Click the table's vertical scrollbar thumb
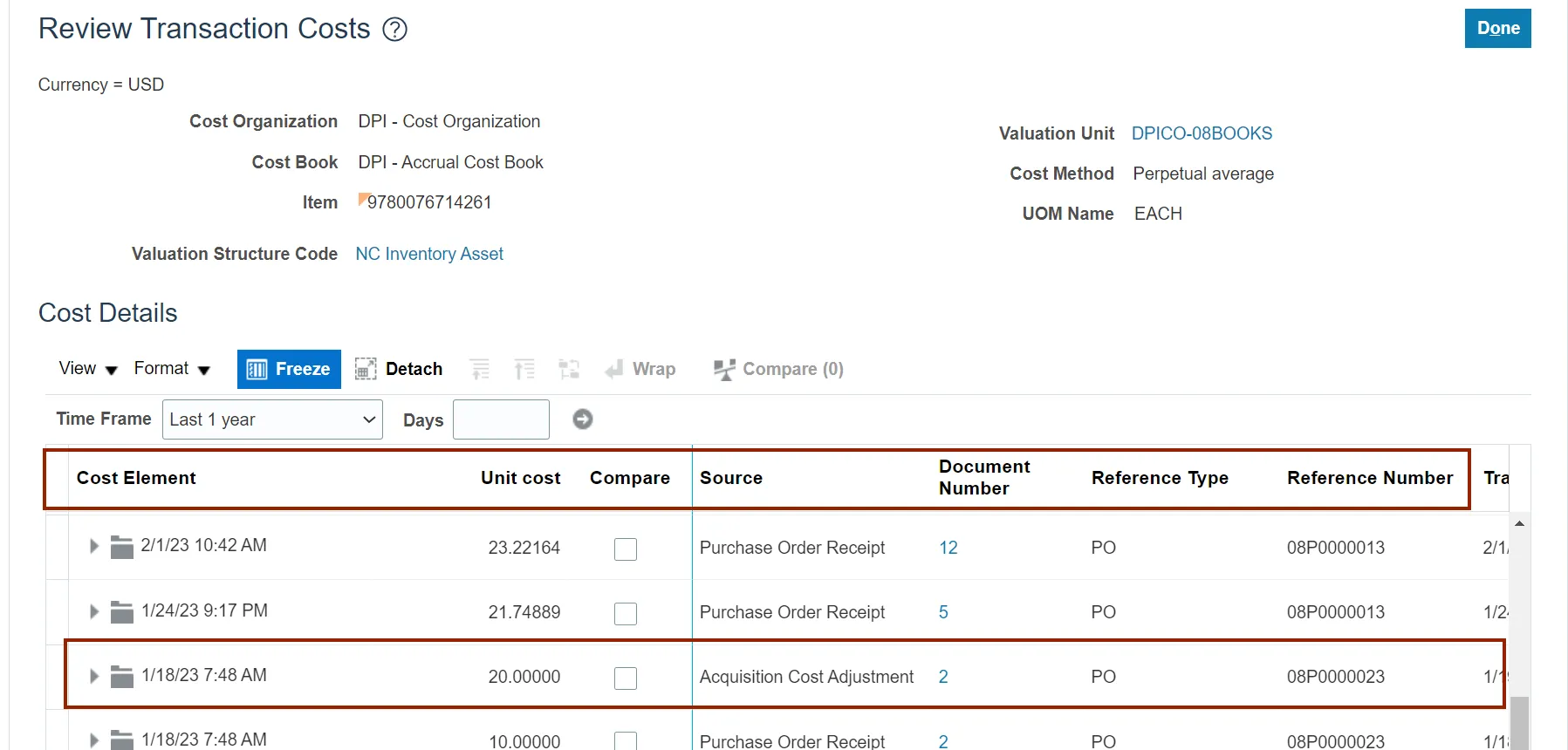Viewport: 1568px width, 750px height. (1519, 722)
